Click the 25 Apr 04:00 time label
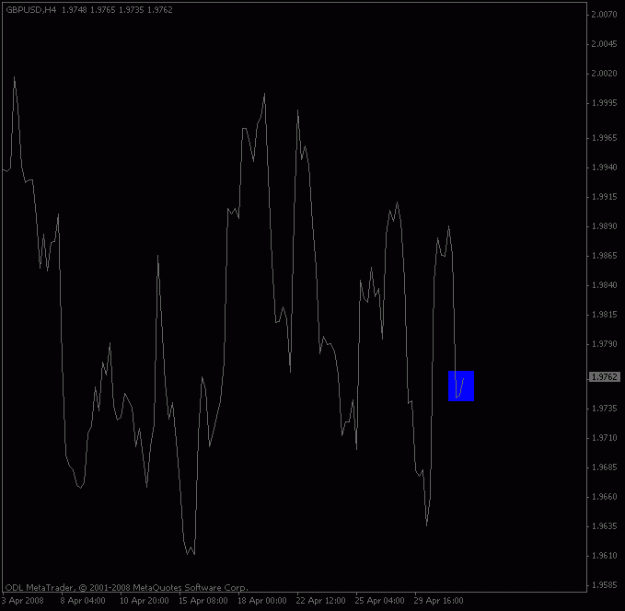 (x=379, y=601)
